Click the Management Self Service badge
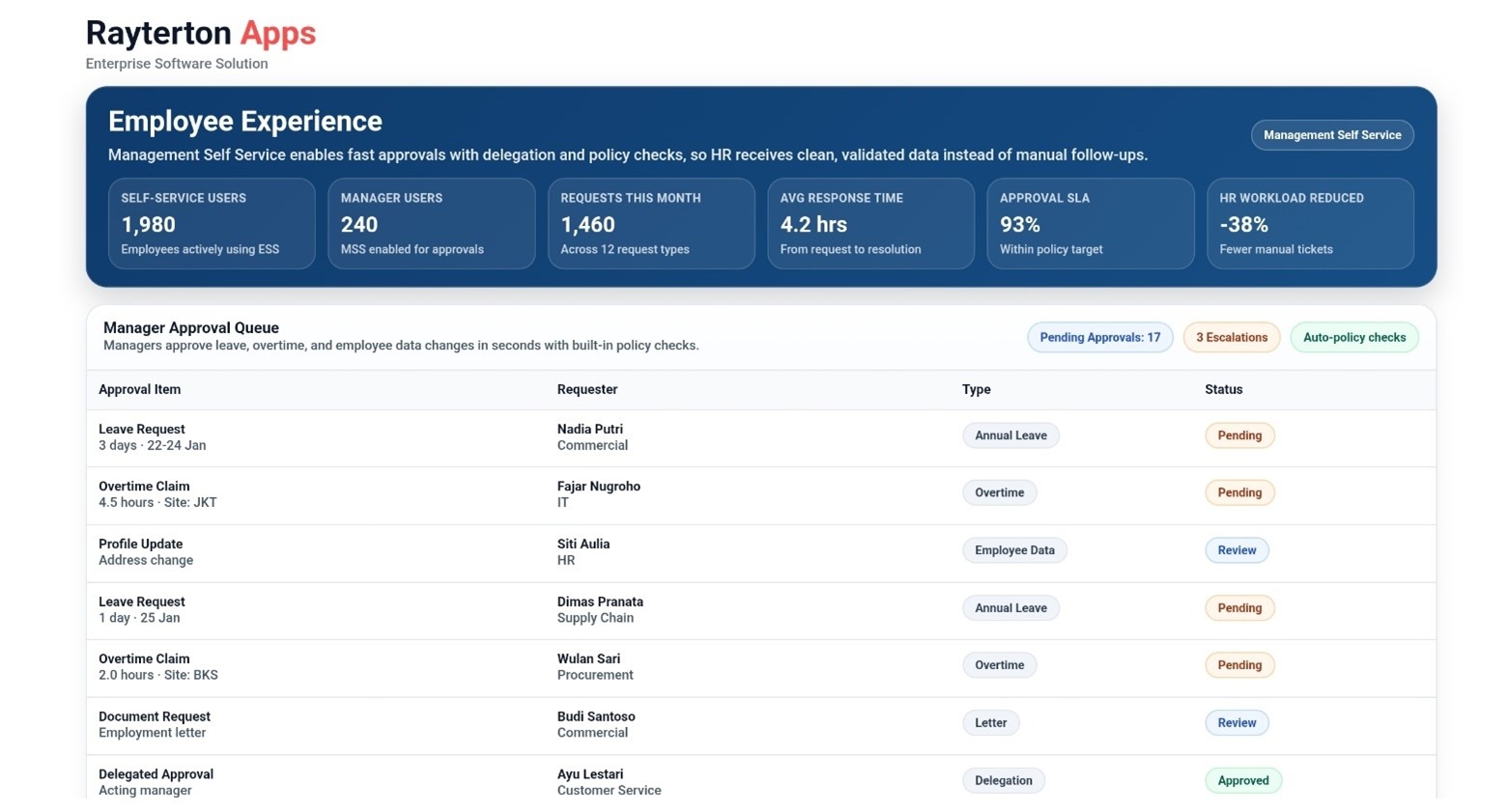 pos(1331,135)
